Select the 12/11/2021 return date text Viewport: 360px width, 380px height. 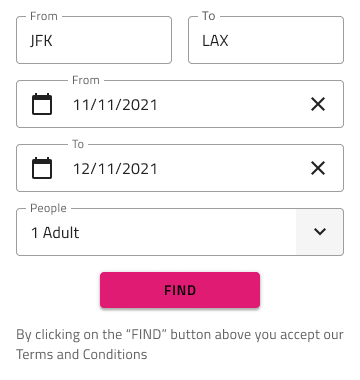click(x=115, y=169)
